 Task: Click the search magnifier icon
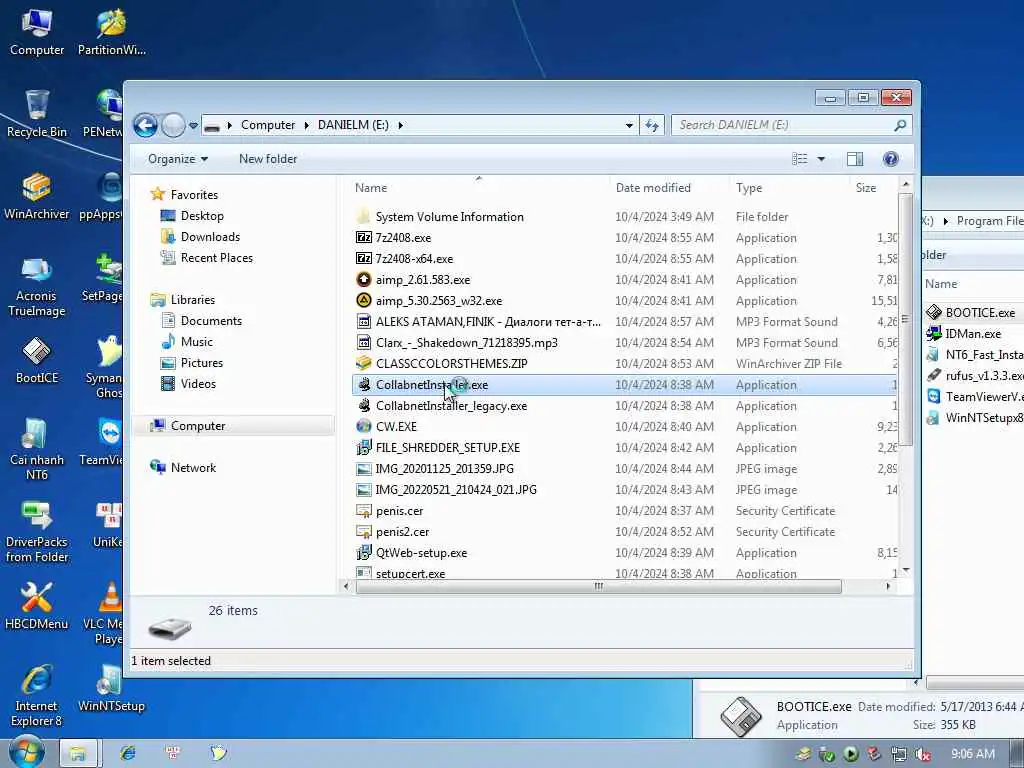pyautogui.click(x=900, y=125)
